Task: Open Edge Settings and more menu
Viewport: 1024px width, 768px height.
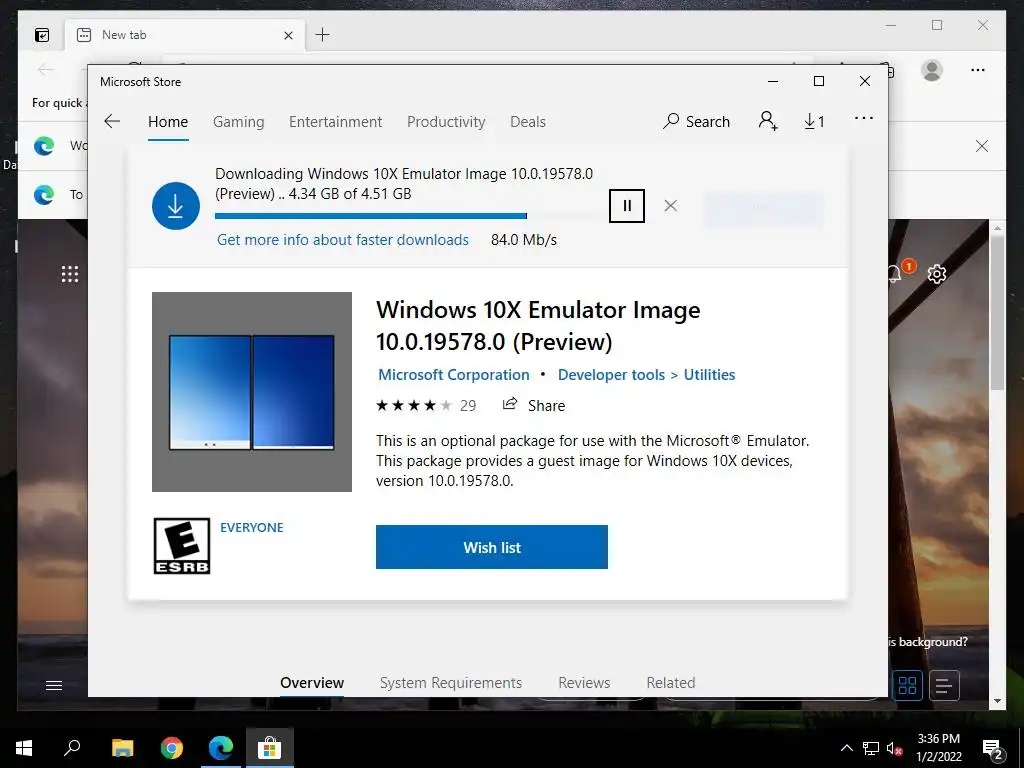Action: 978,70
